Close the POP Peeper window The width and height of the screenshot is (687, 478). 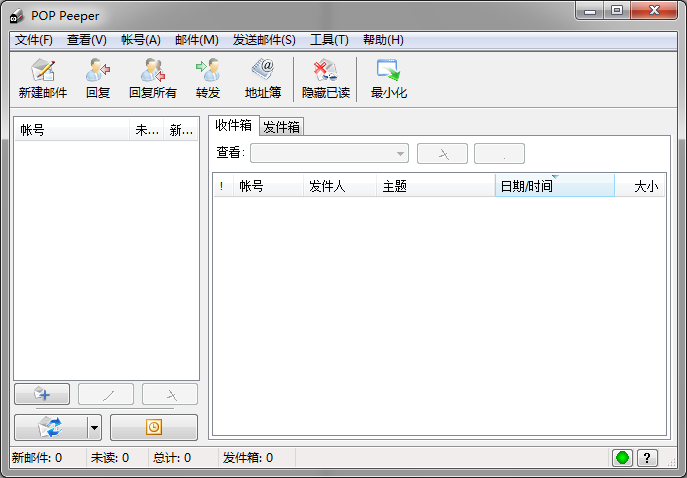(654, 10)
